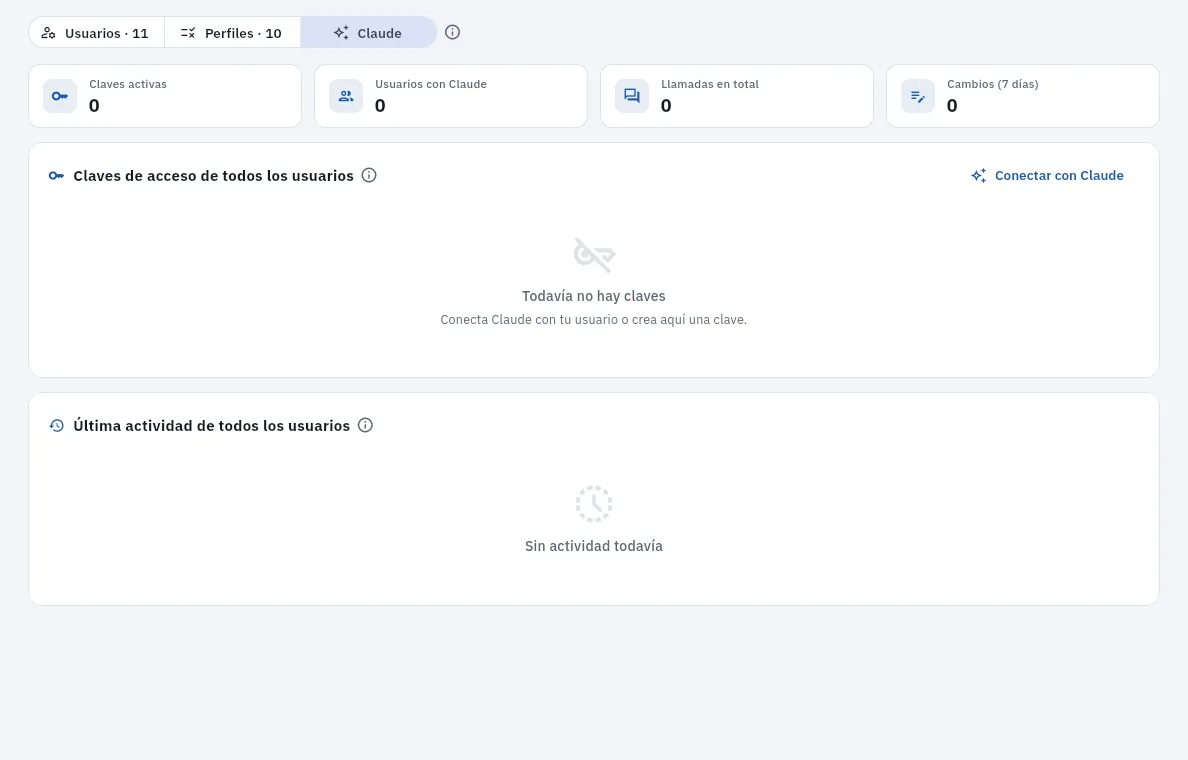
Task: Click the 0 value under Claves activas
Action: (x=94, y=105)
